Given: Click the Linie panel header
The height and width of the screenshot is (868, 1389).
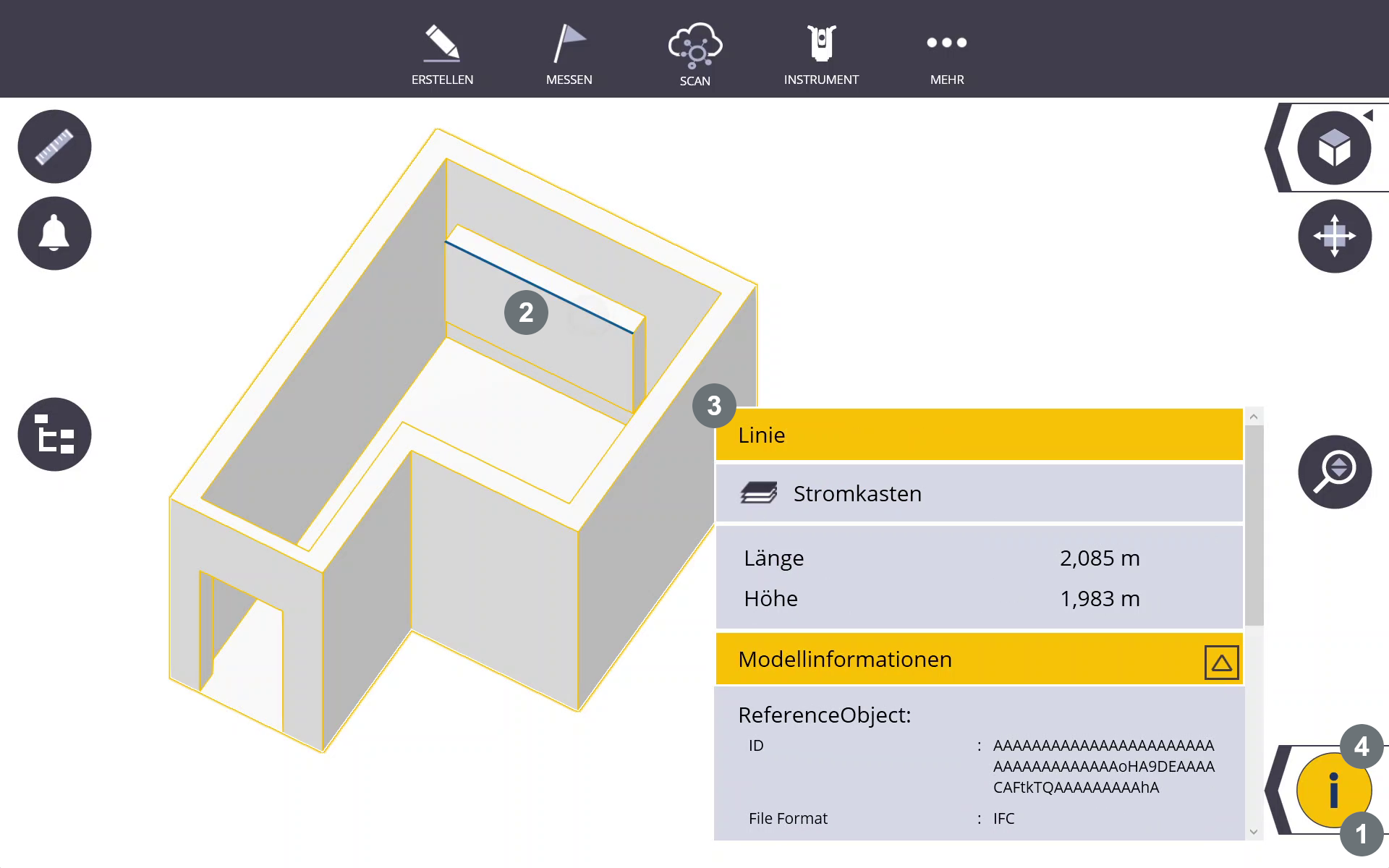Looking at the screenshot, I should [x=979, y=435].
